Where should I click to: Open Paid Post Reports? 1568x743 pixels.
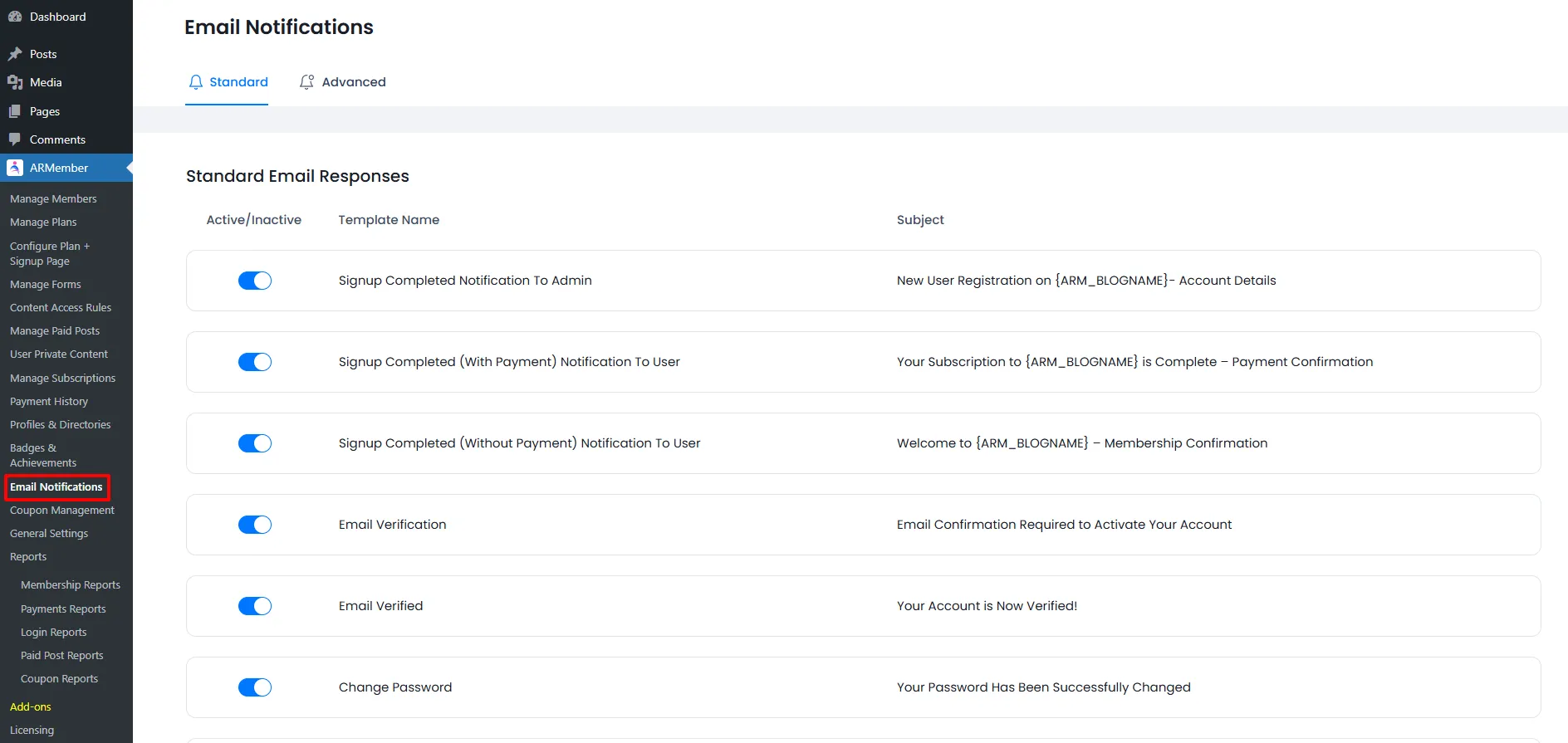tap(62, 656)
